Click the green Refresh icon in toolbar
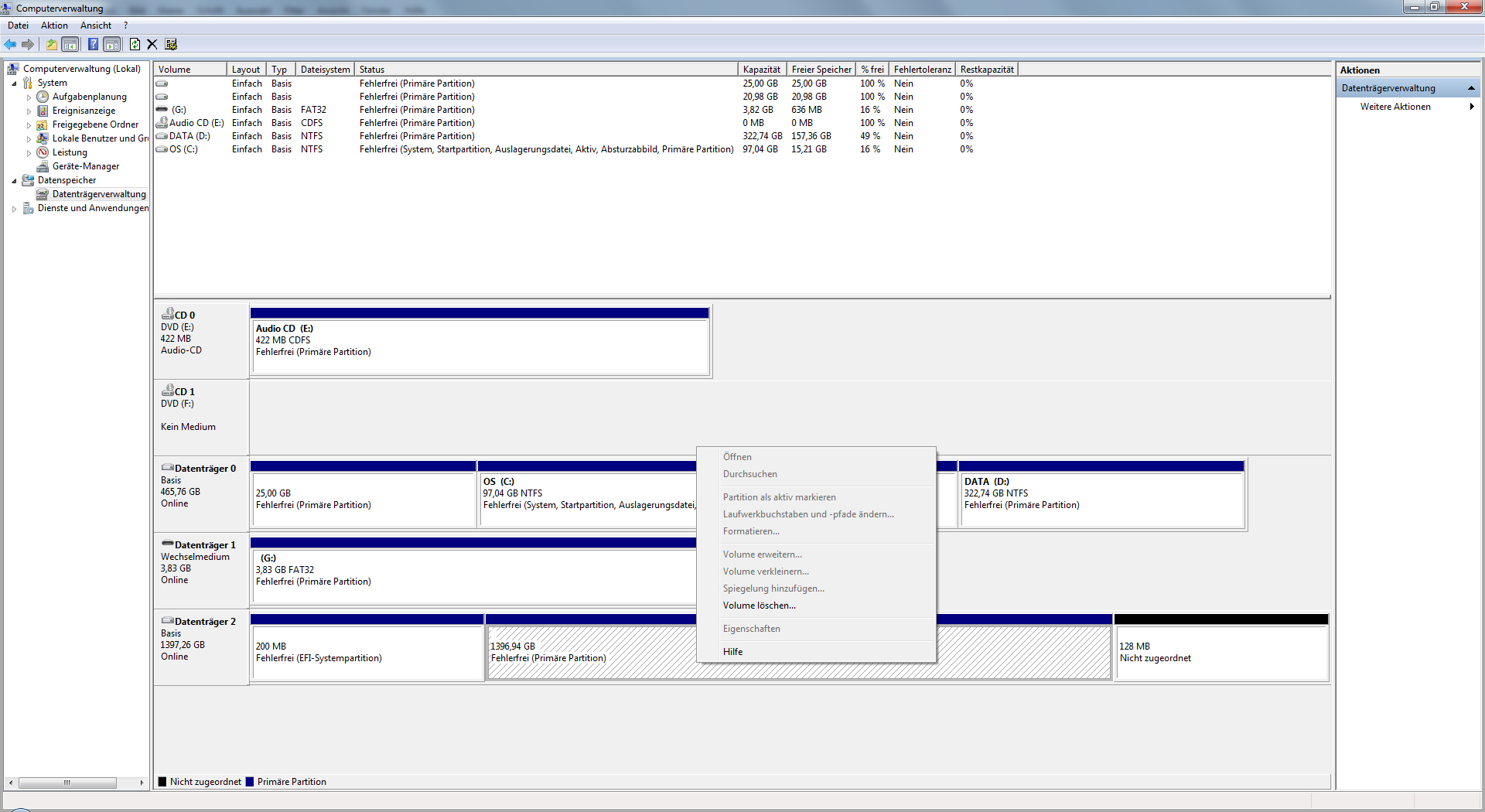This screenshot has width=1485, height=812. [135, 45]
